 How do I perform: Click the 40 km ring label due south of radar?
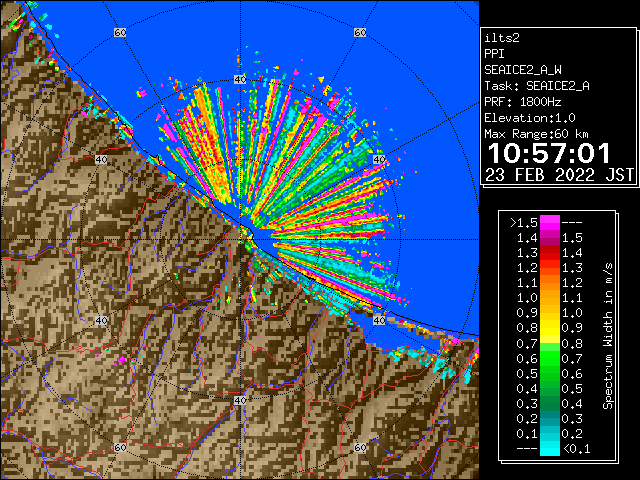click(240, 400)
